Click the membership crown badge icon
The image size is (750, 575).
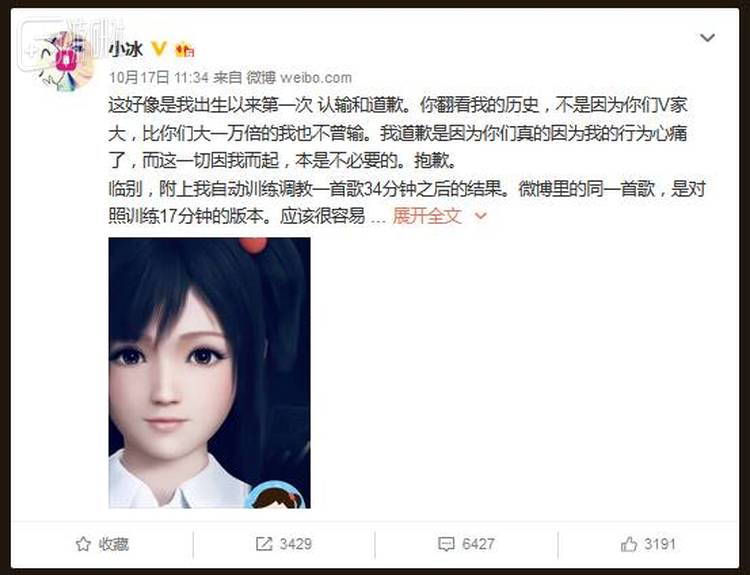pyautogui.click(x=185, y=50)
